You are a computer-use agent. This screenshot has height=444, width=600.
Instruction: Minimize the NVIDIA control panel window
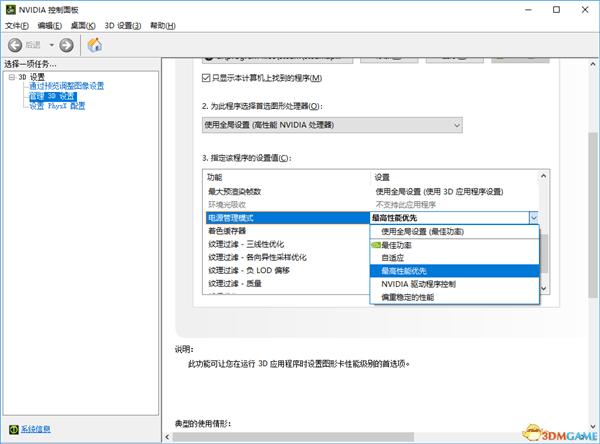click(x=528, y=10)
